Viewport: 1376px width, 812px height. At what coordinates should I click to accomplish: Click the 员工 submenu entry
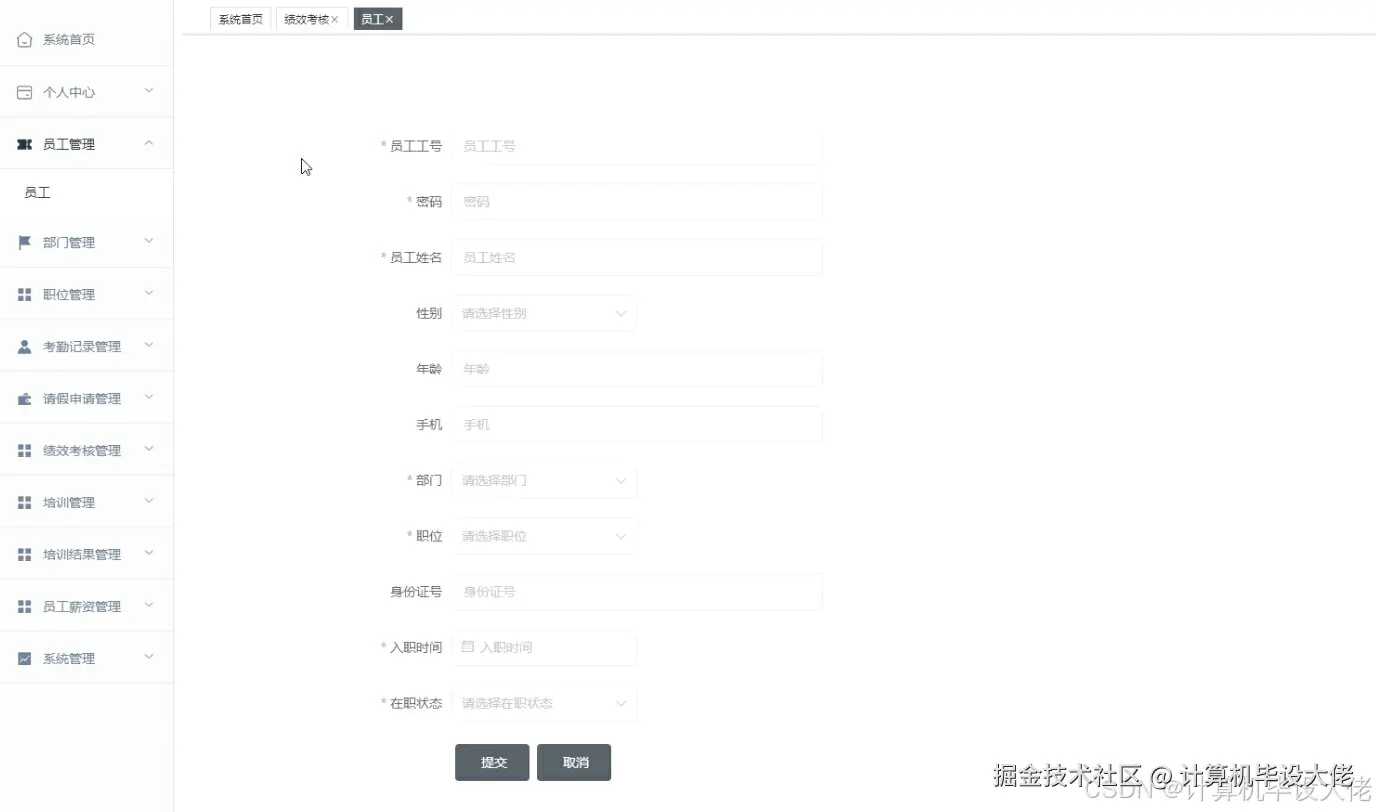[x=37, y=192]
